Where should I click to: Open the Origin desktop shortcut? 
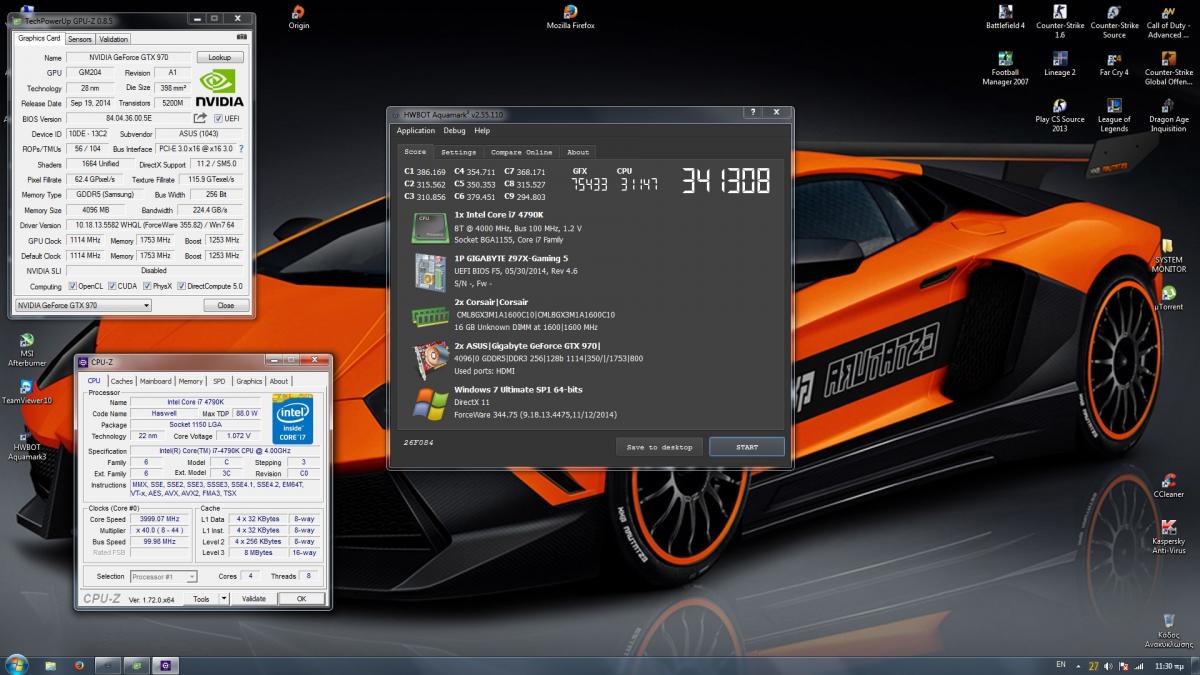point(298,17)
